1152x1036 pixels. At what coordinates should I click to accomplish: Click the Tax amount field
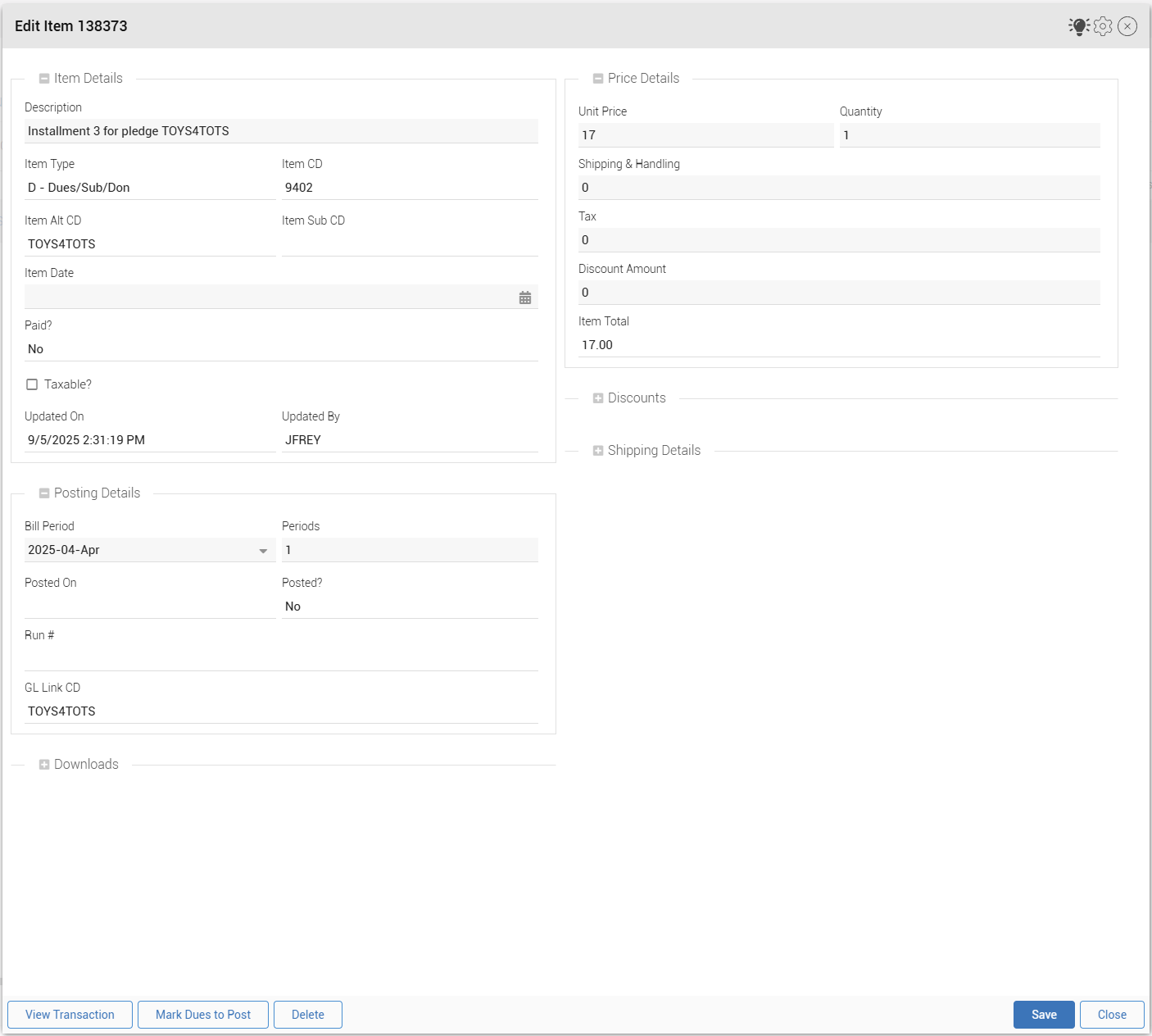tap(839, 240)
